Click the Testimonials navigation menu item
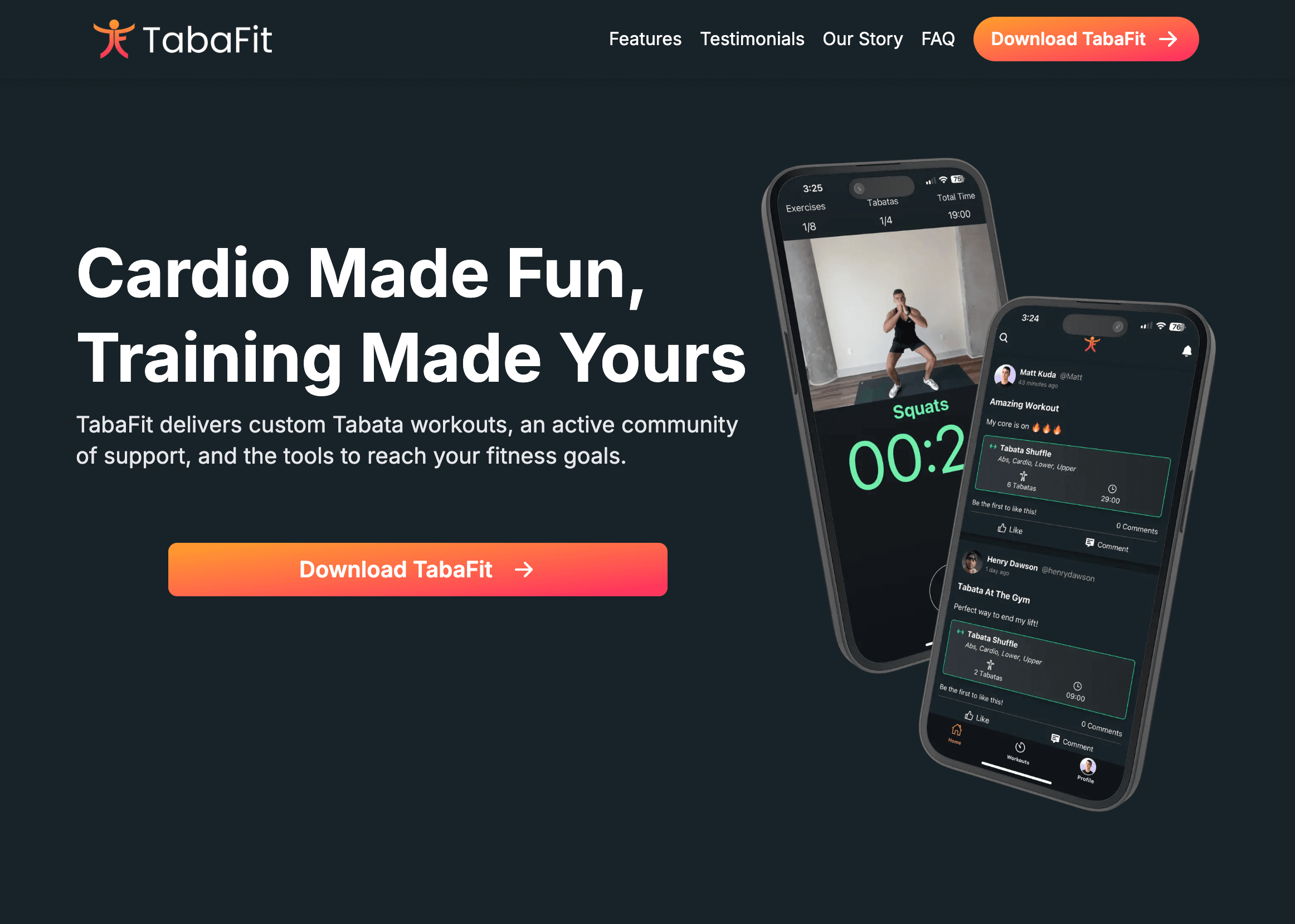The width and height of the screenshot is (1295, 924). [751, 39]
